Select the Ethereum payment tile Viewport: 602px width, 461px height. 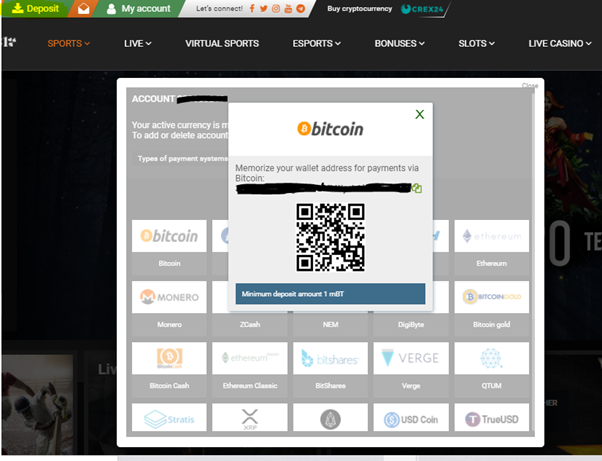click(x=491, y=247)
